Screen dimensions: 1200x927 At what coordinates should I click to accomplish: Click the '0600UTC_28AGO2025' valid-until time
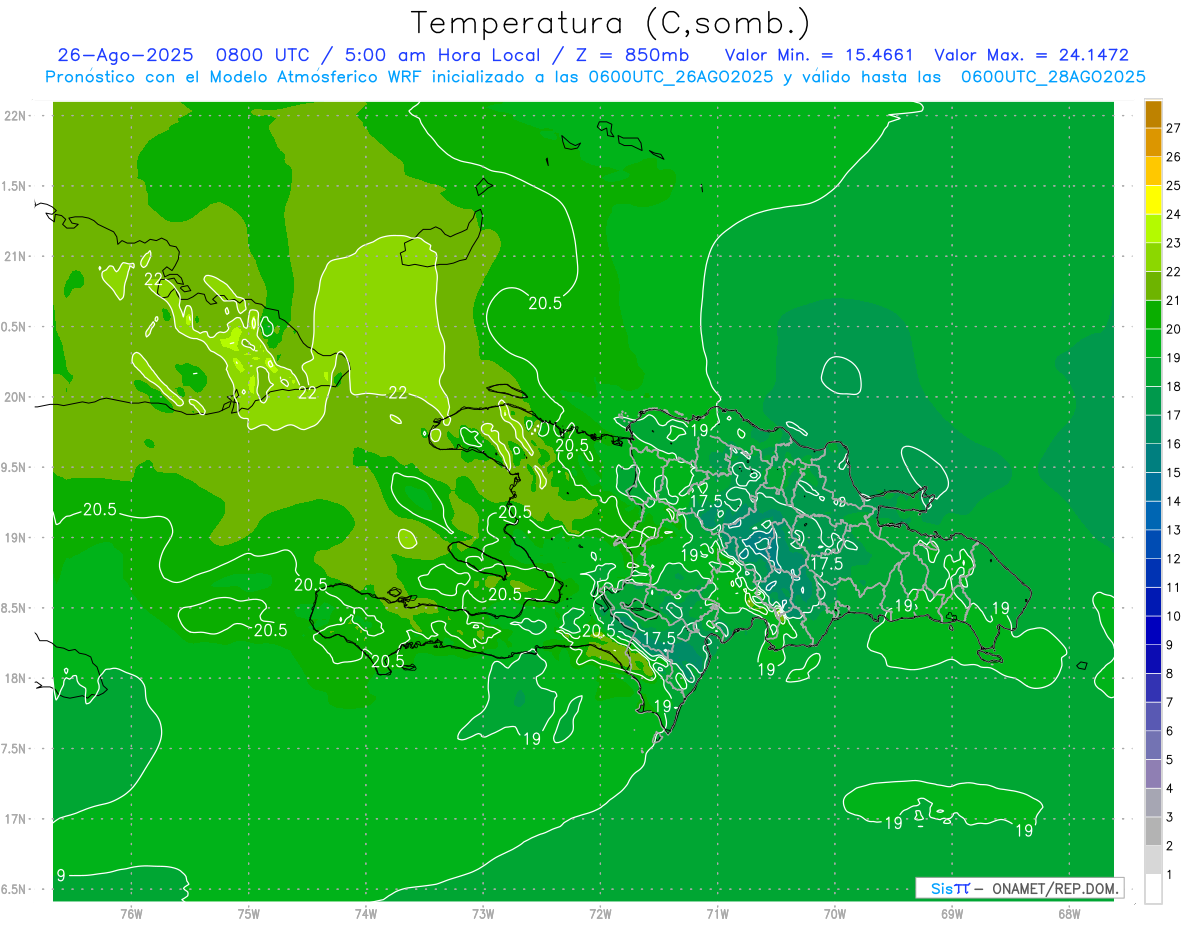(x=1053, y=77)
